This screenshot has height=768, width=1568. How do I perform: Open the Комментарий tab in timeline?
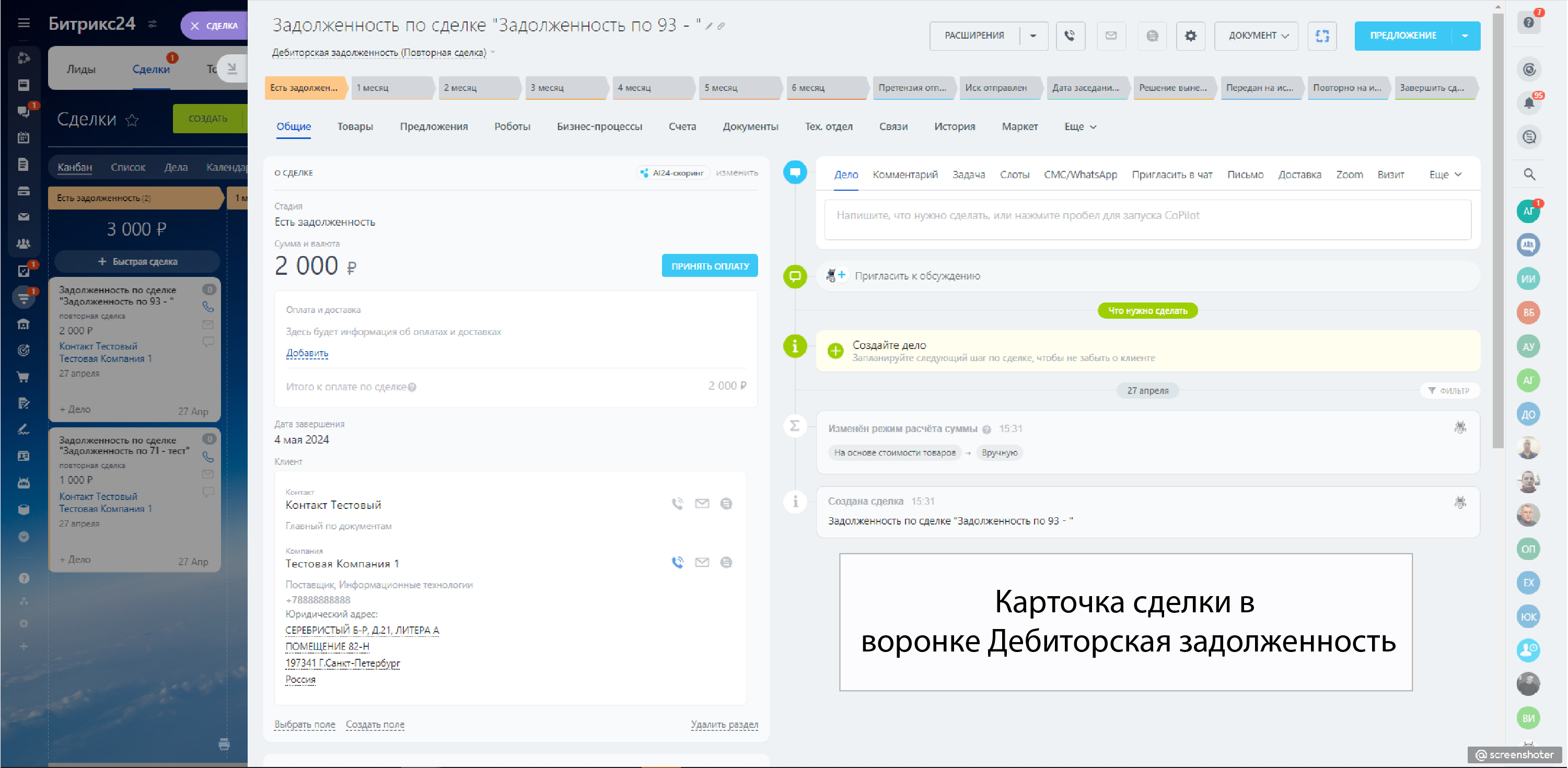(904, 174)
